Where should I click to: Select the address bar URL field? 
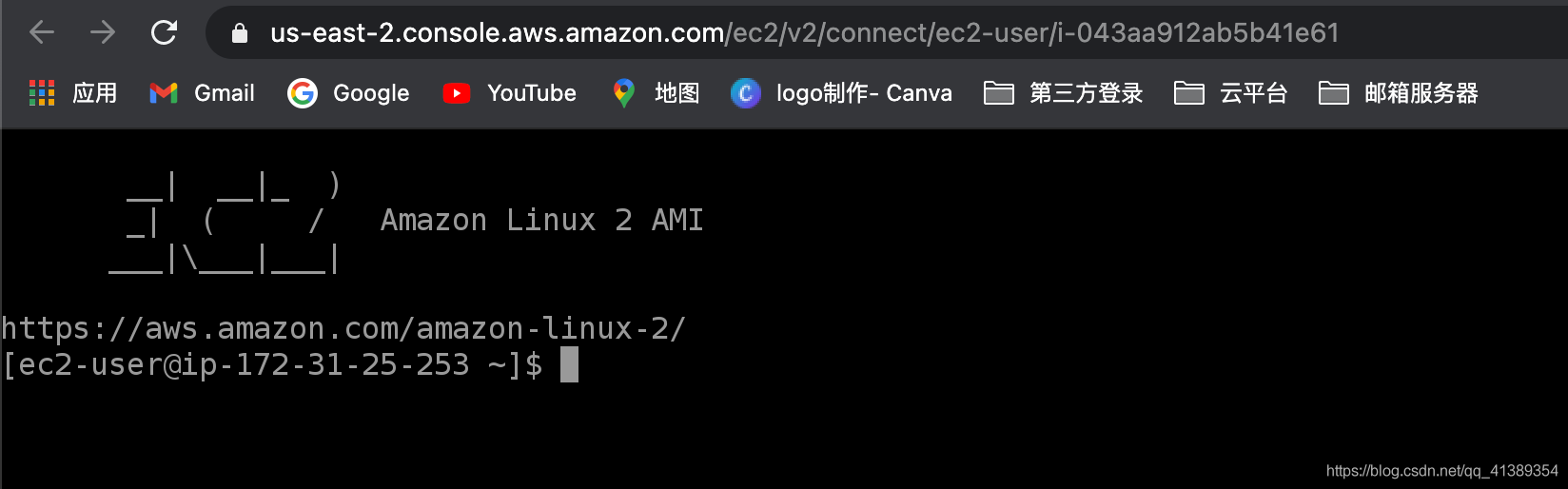click(804, 33)
